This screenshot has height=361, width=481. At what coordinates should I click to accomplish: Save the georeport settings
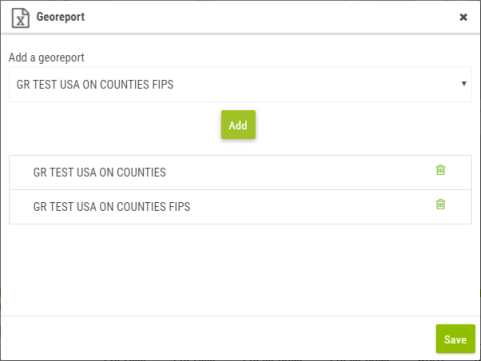455,339
